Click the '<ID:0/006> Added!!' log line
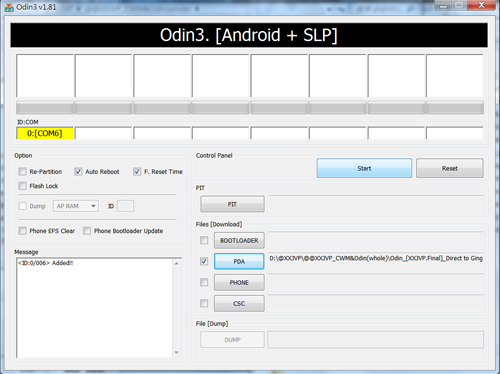 pos(46,263)
